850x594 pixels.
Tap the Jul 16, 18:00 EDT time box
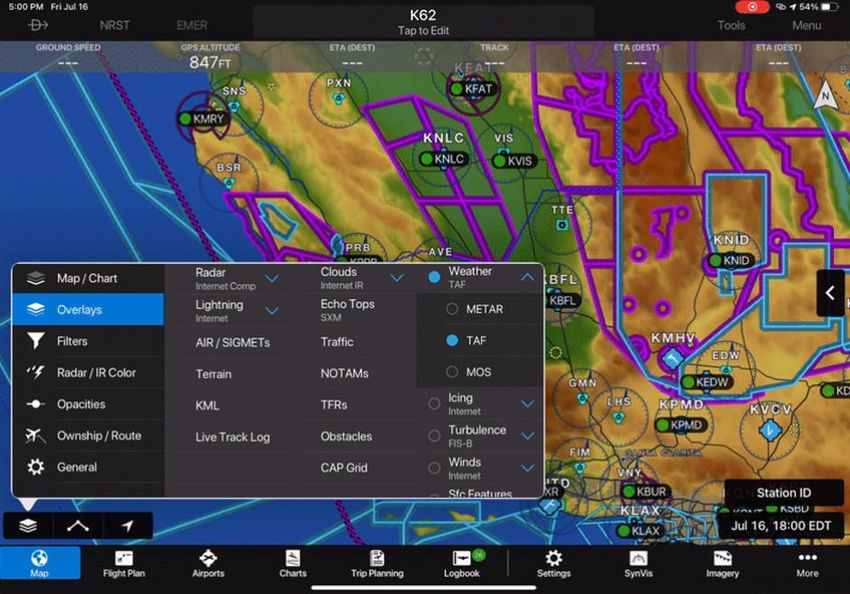pyautogui.click(x=781, y=526)
